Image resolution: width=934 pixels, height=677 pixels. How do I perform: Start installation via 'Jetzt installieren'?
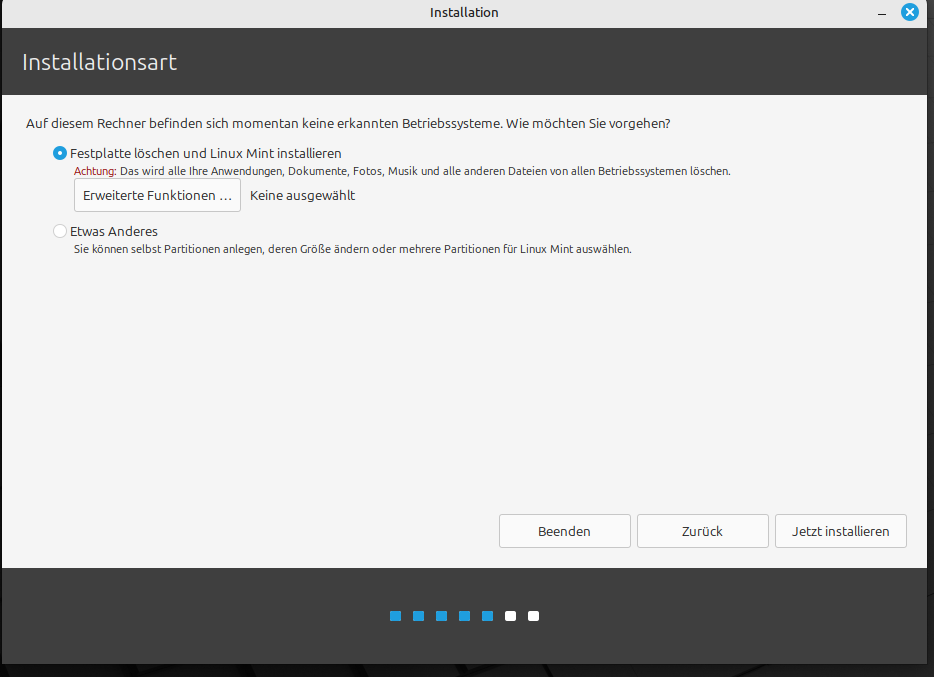tap(840, 531)
